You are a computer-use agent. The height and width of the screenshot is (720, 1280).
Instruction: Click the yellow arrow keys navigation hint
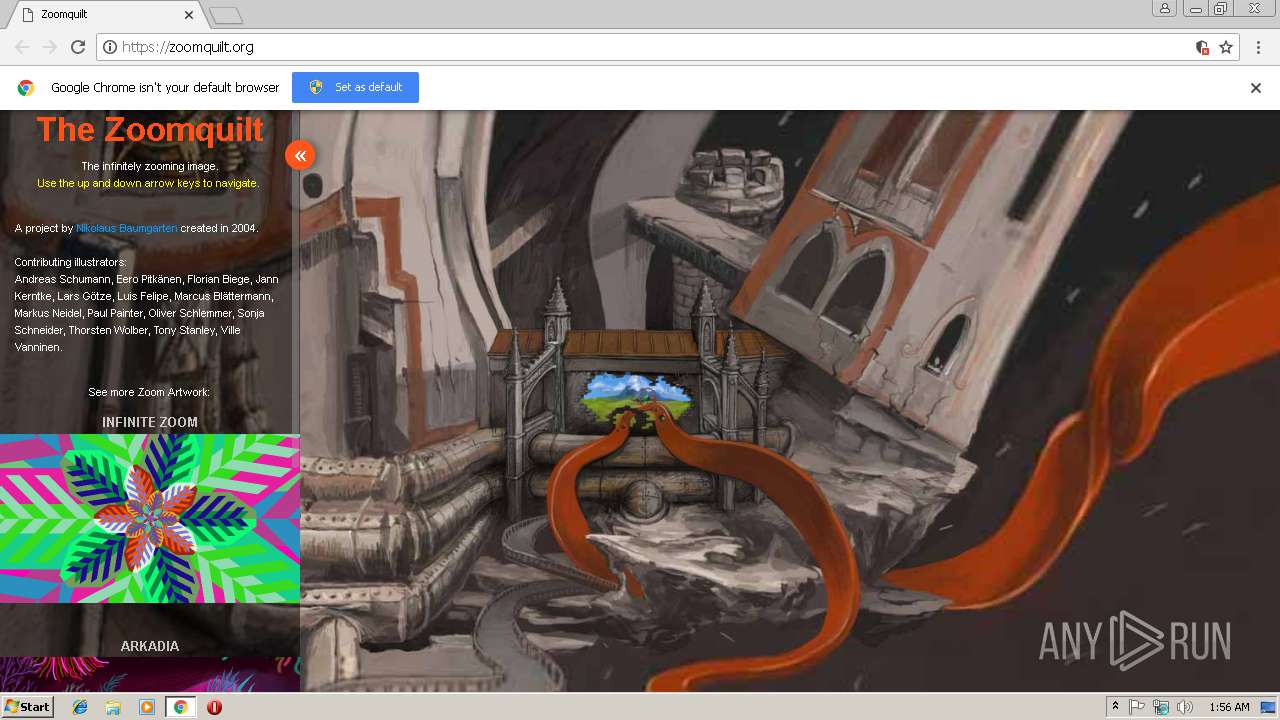pos(148,183)
